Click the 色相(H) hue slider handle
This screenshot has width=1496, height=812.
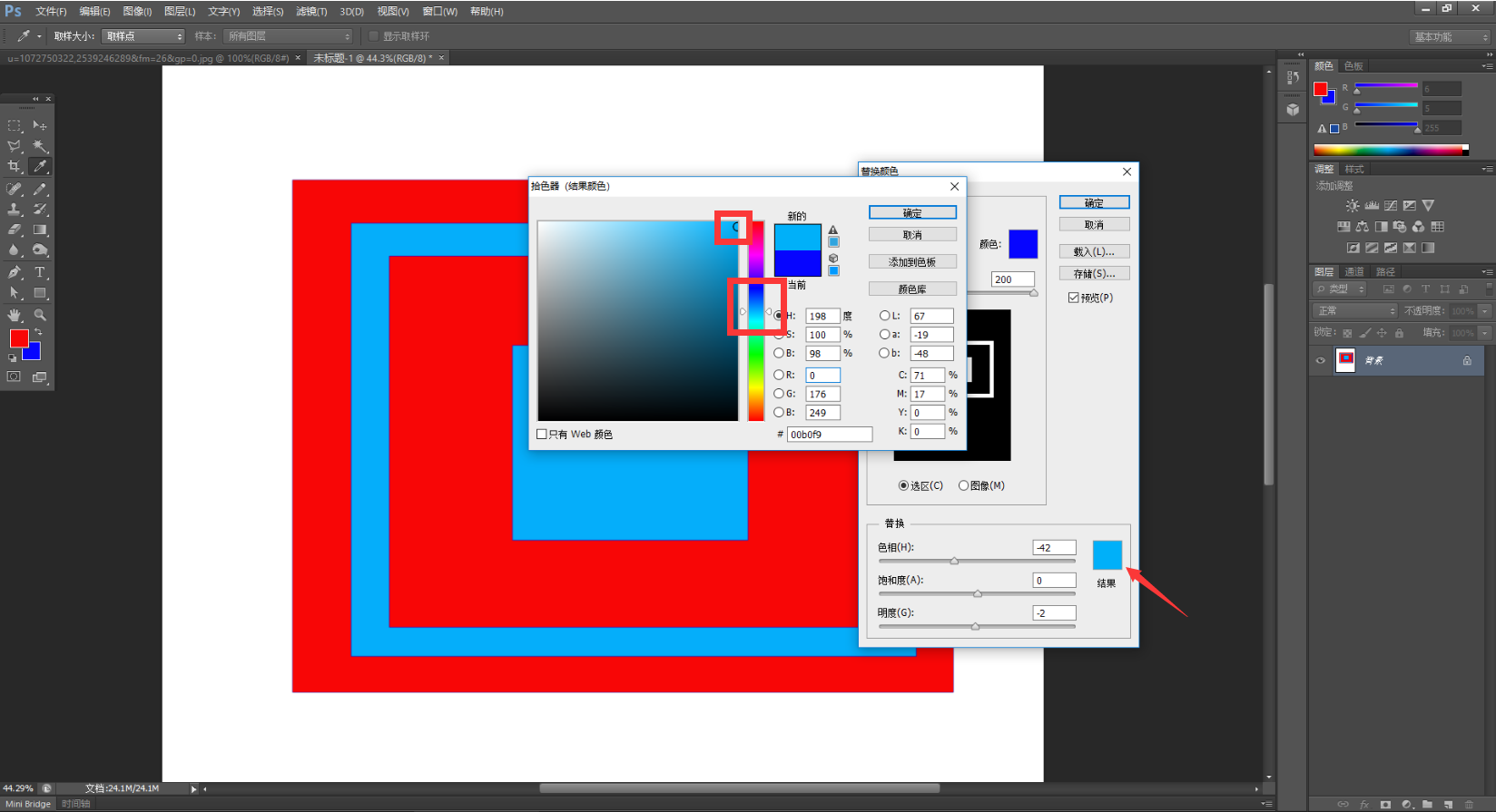[x=954, y=561]
